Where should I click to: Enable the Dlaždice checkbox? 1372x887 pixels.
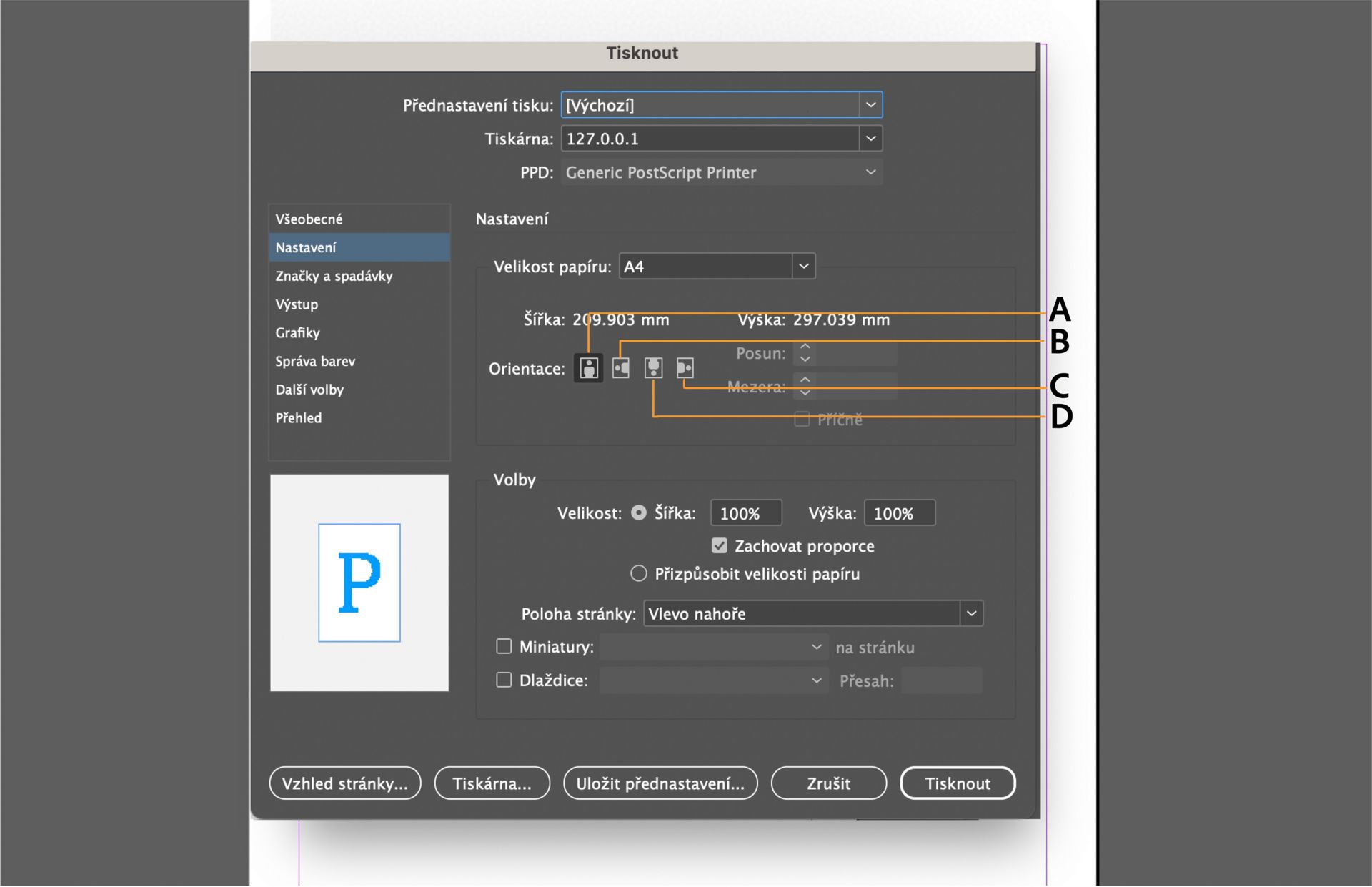(504, 680)
